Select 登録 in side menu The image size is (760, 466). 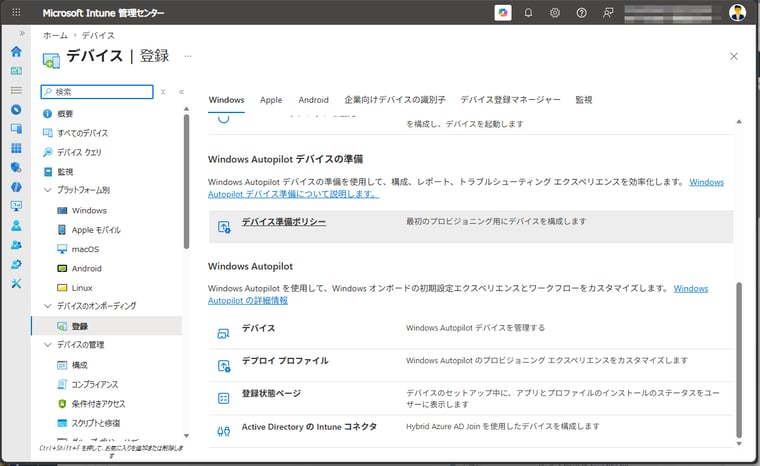[107, 326]
